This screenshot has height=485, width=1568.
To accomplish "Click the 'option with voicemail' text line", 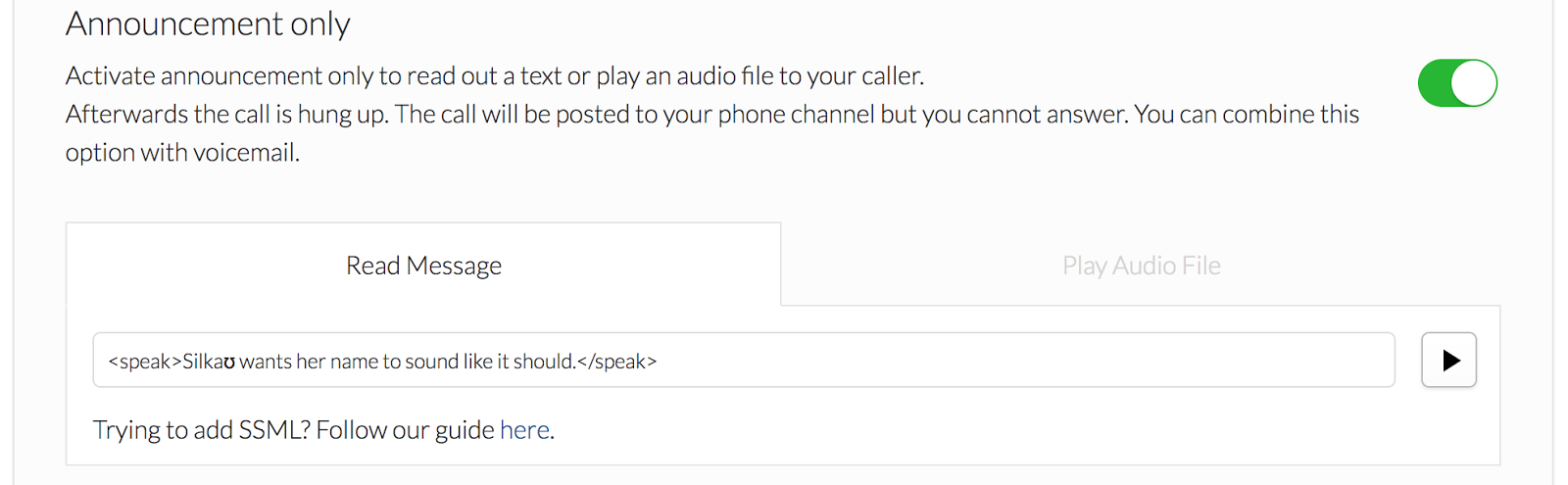I will point(182,153).
